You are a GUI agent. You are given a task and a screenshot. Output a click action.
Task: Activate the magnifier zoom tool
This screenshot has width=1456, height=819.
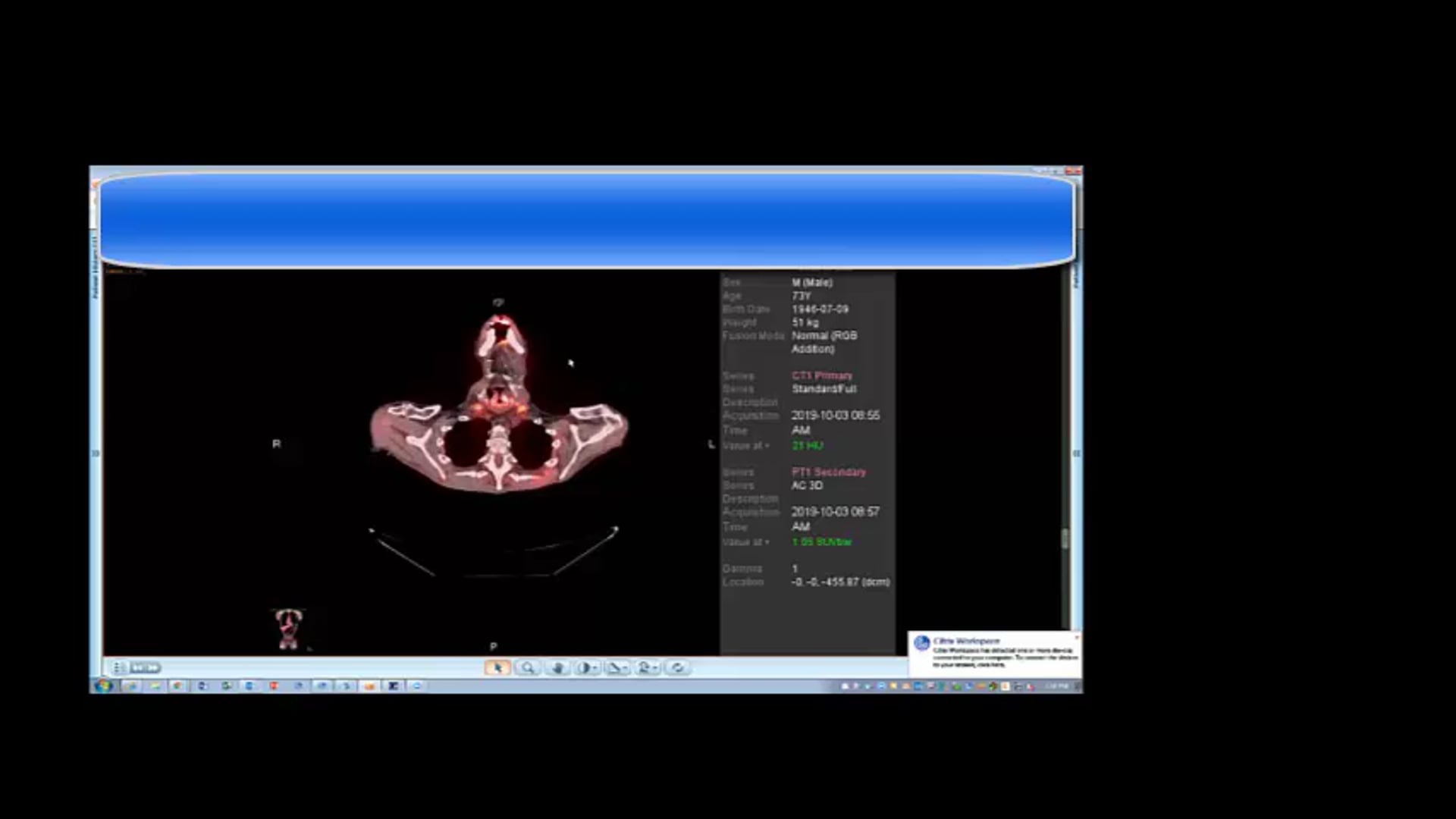(x=529, y=668)
